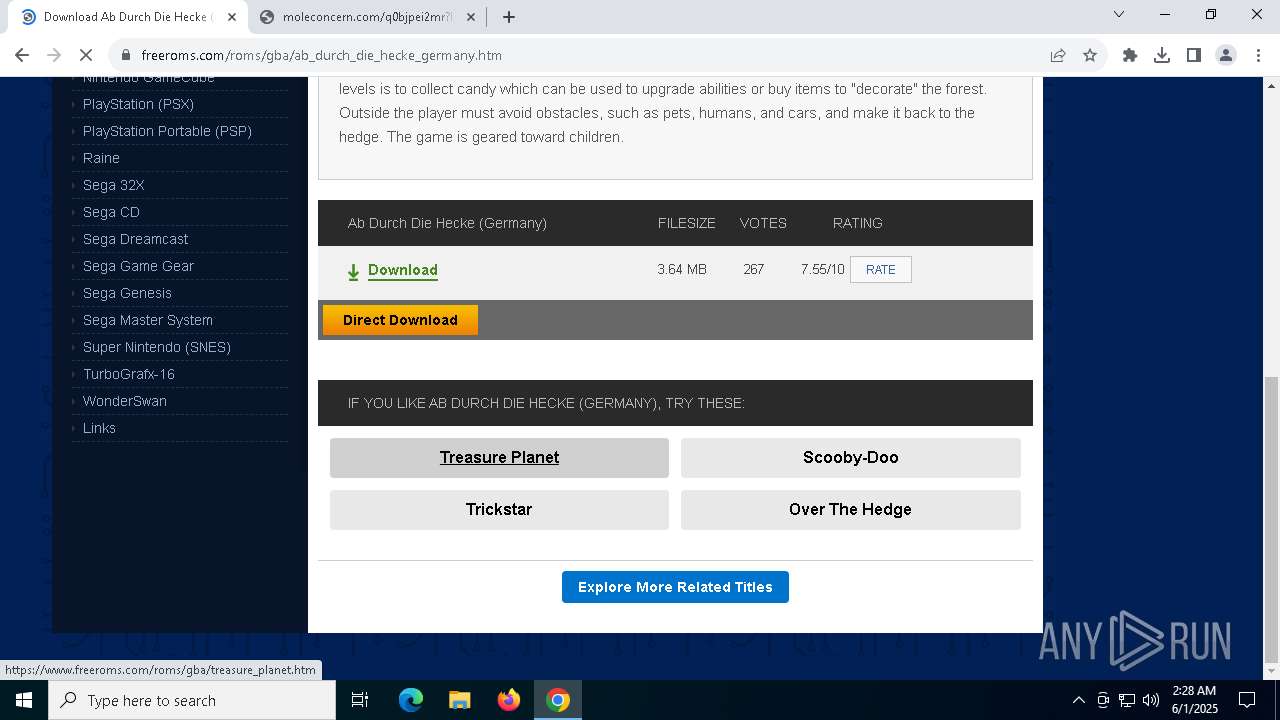
Task: Open the notification center icon
Action: click(x=1247, y=700)
